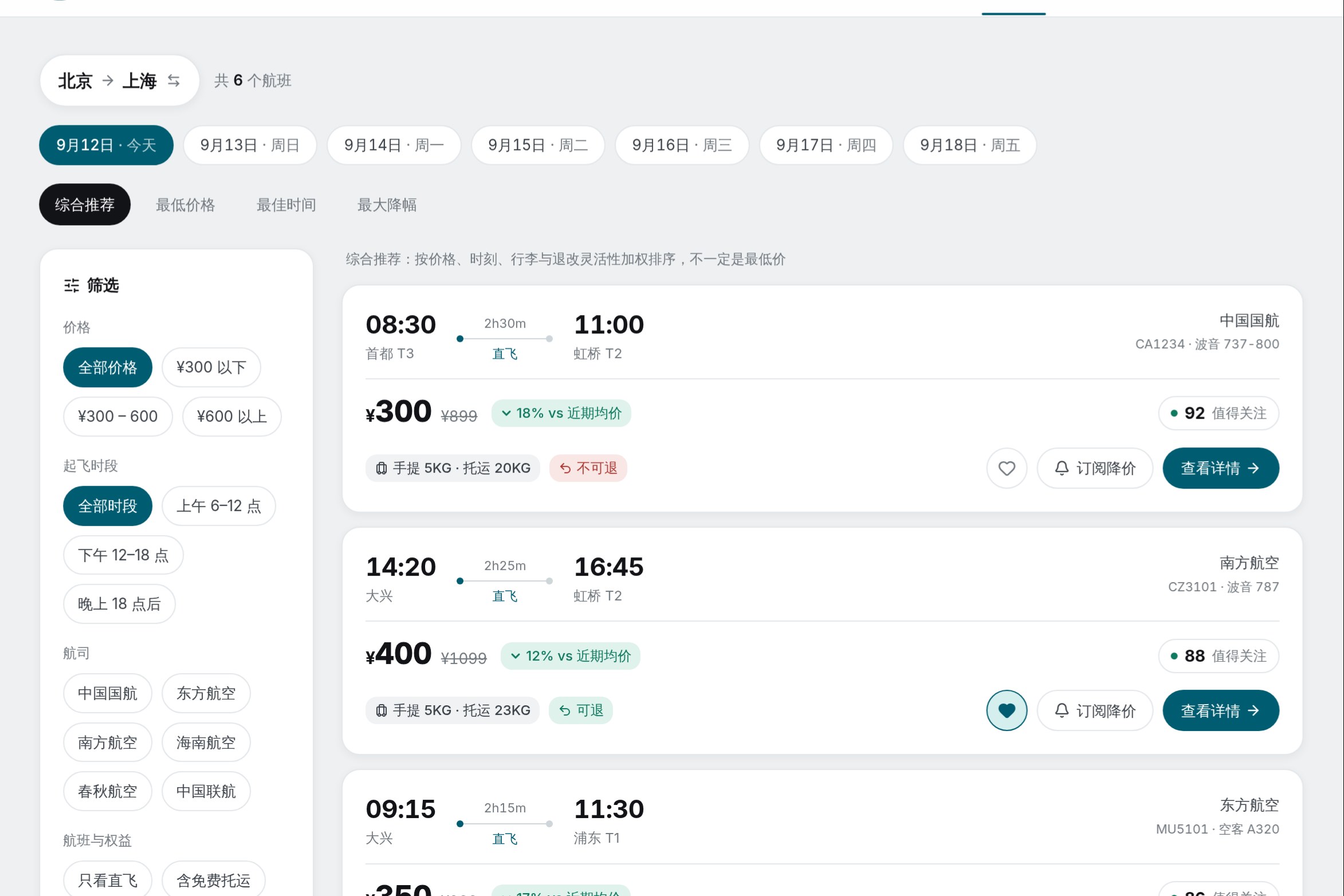The image size is (1344, 896).
Task: Select date 9月18日 周五
Action: 970,145
